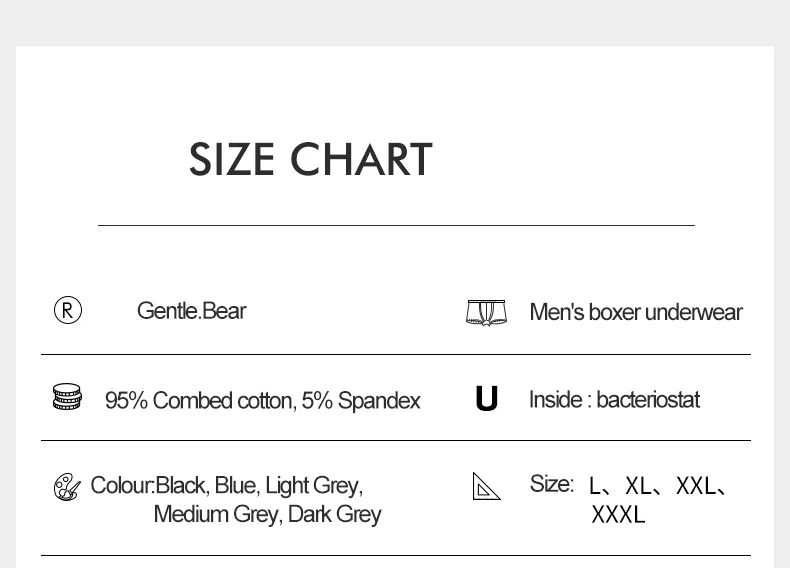
Task: Click the SIZE CHART heading
Action: [310, 160]
